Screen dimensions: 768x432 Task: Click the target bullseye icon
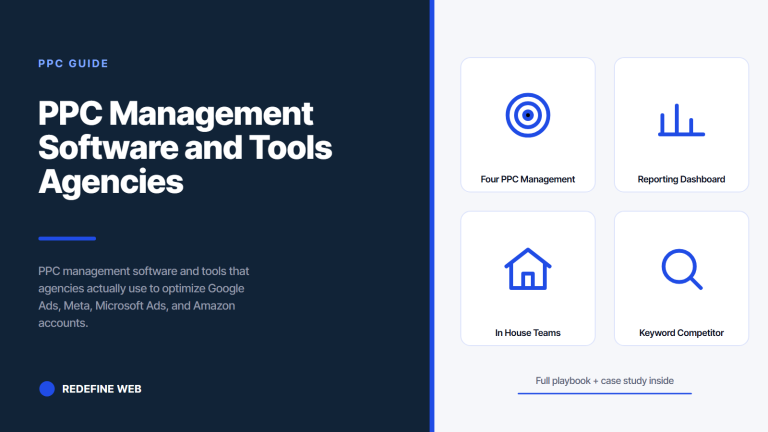(x=528, y=115)
